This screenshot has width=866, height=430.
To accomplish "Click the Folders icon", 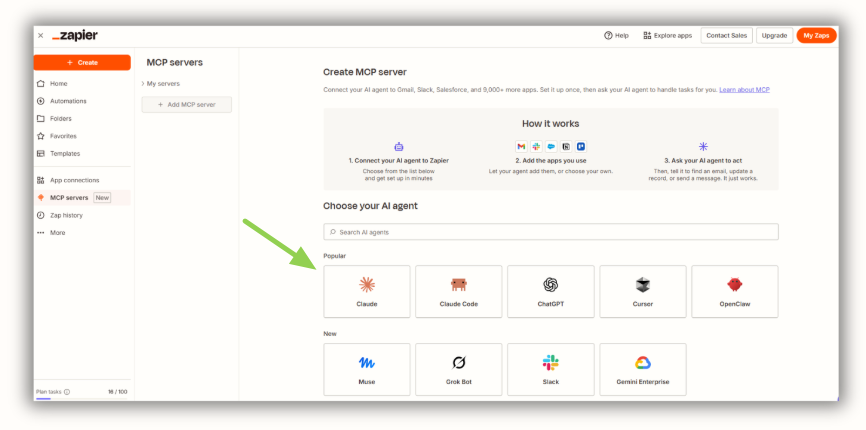I will (40, 119).
